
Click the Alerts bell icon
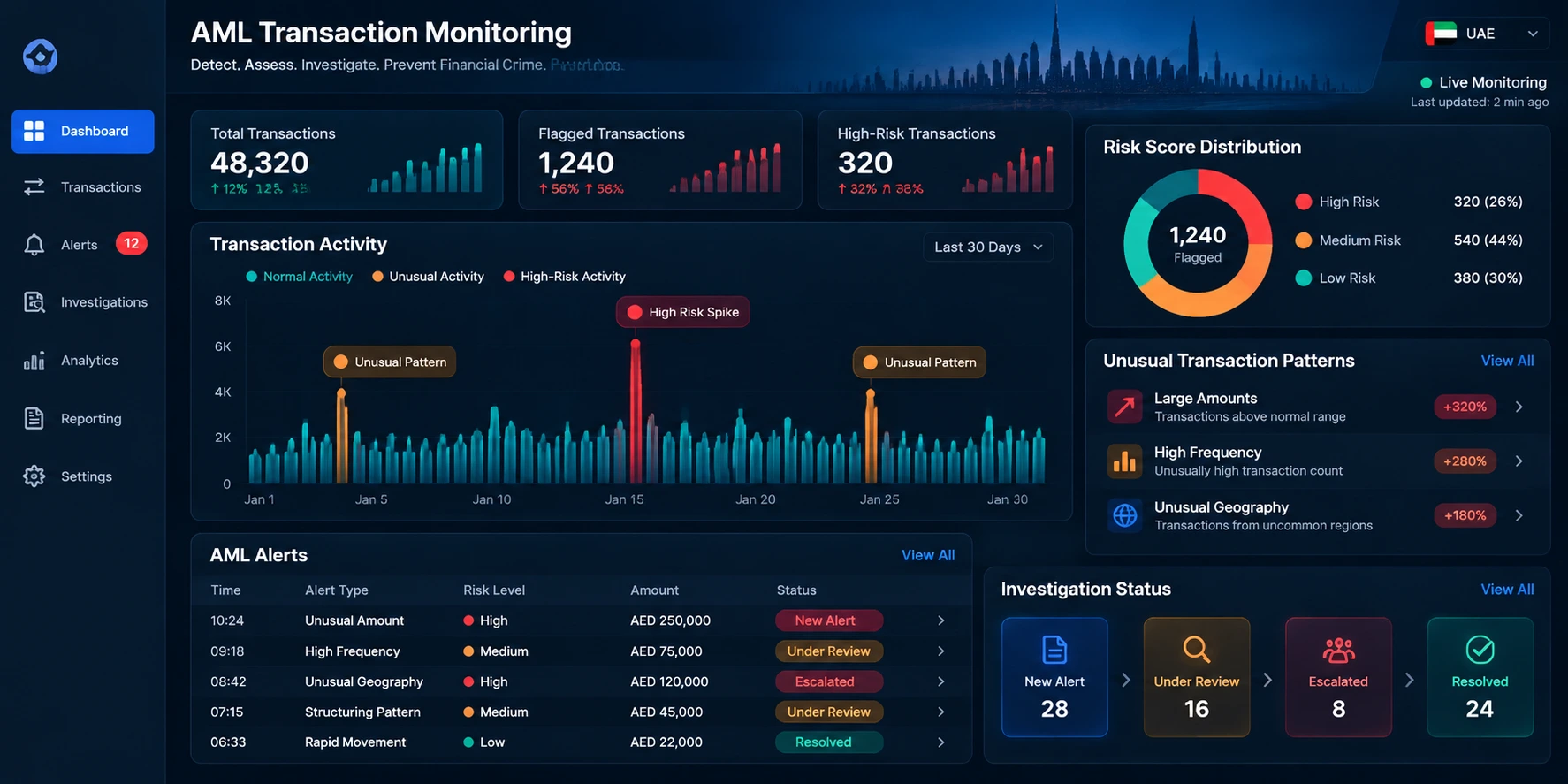click(x=34, y=245)
